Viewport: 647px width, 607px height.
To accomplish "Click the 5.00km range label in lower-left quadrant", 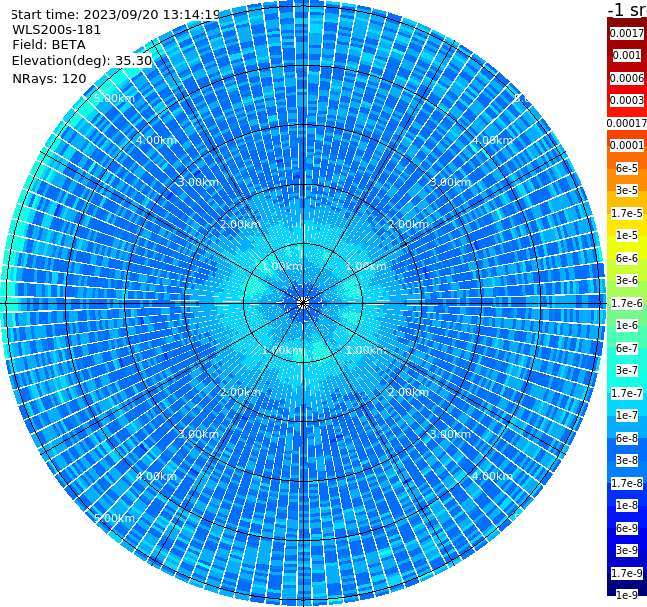I will point(114,518).
